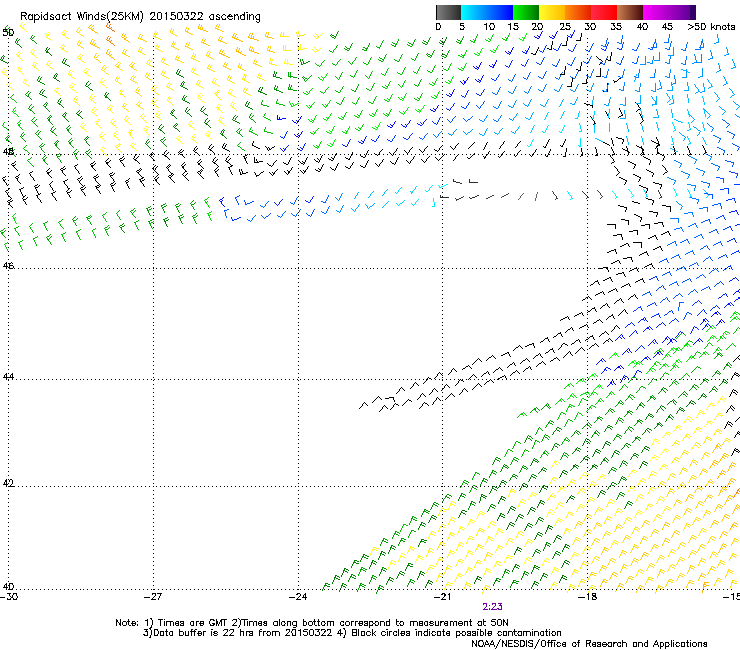740x650 pixels.
Task: Click the '-27' longitude axis label
Action: [153, 597]
